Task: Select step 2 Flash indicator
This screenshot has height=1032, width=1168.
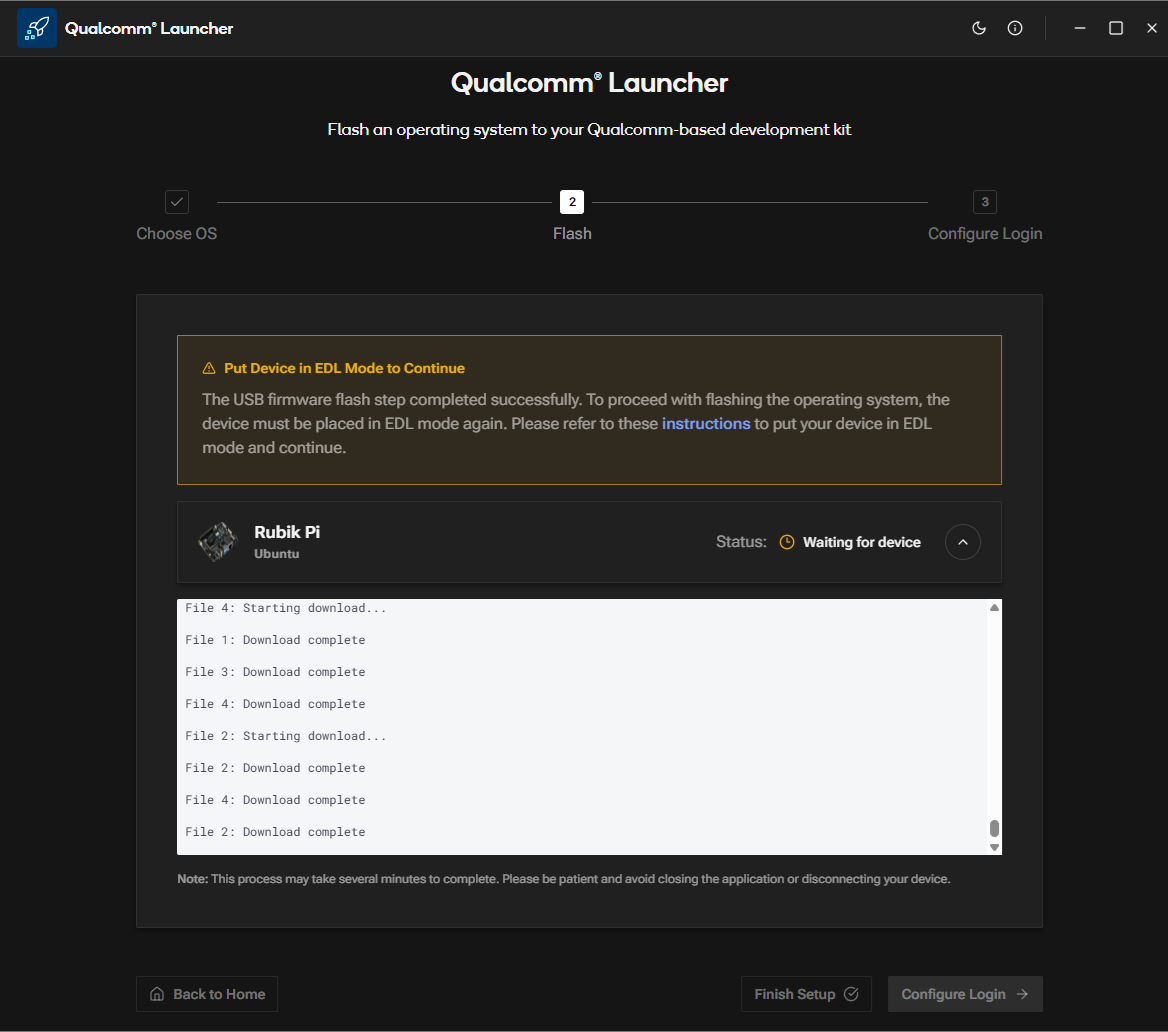Action: pos(572,202)
